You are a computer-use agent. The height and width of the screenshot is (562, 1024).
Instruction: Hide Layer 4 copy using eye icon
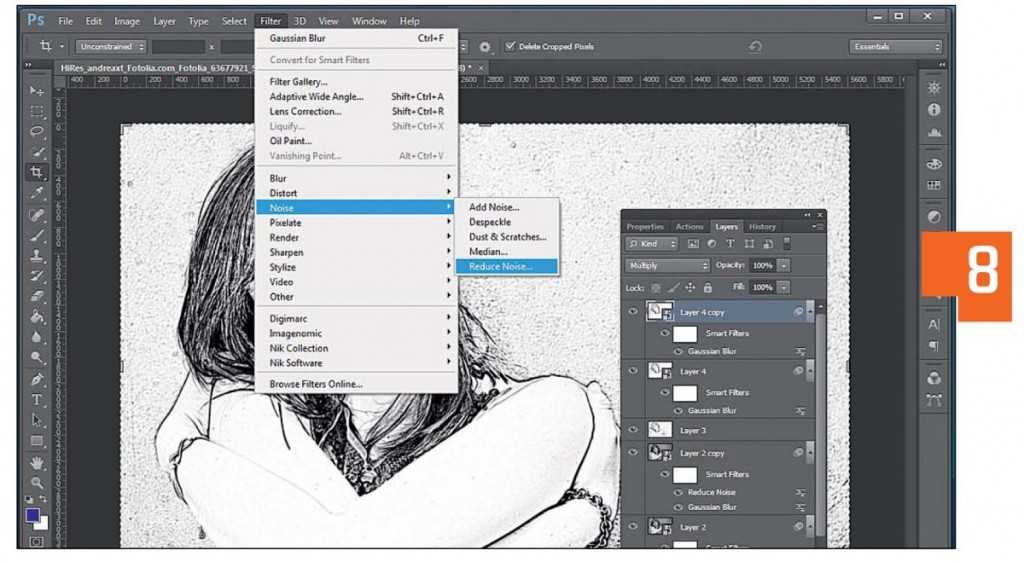(632, 313)
